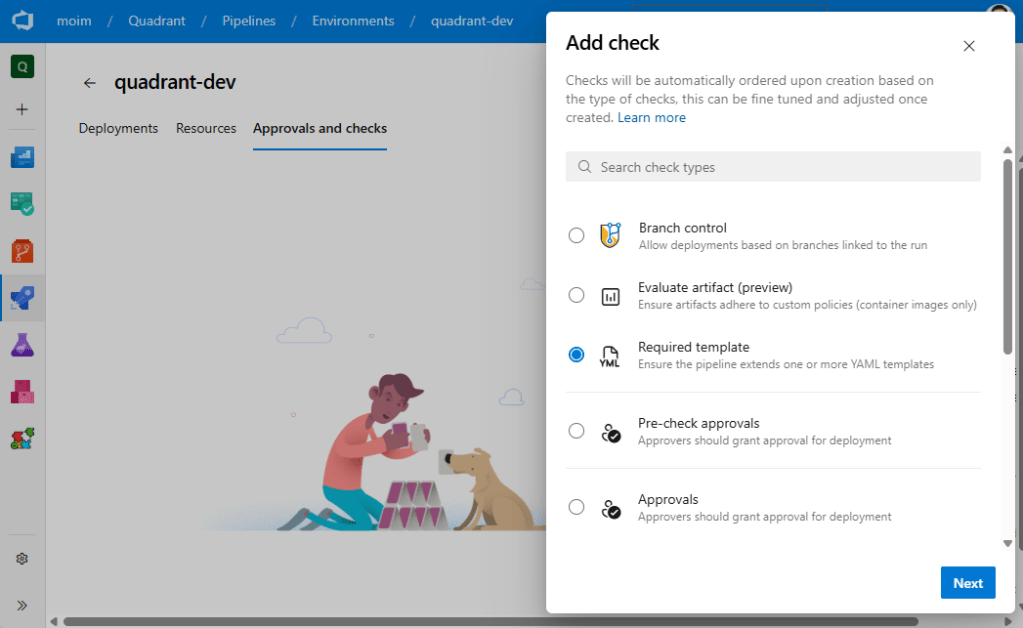1023x628 pixels.
Task: Click the Search check types field
Action: tap(773, 167)
